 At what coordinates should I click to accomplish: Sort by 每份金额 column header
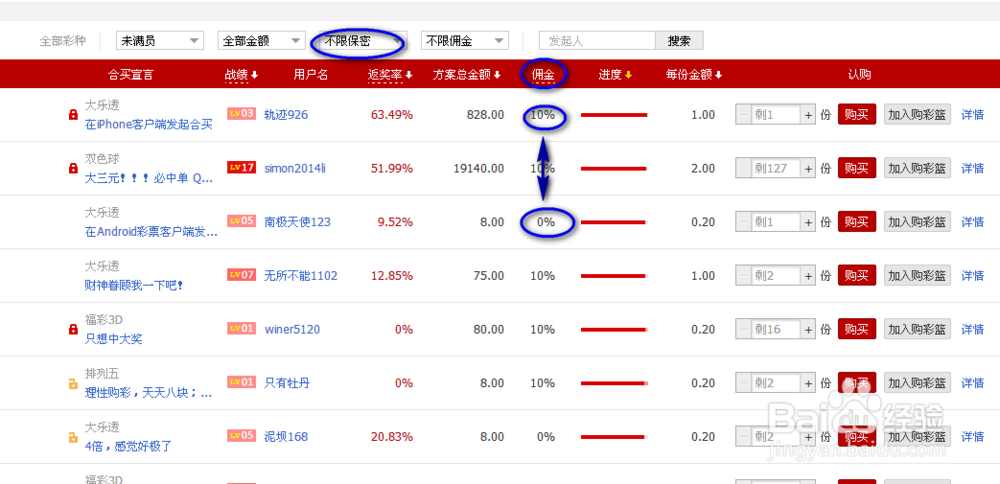coord(694,75)
